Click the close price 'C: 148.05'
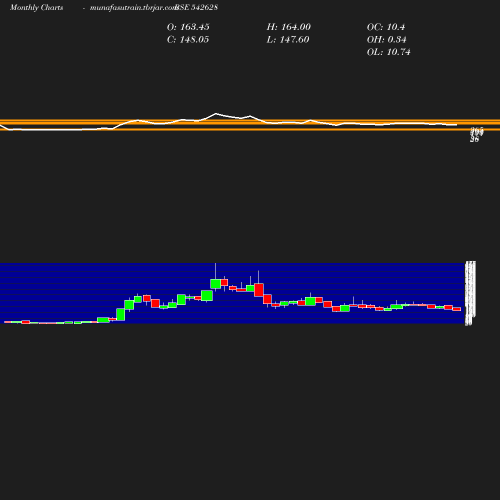Screen dimensions: 500x500 [188, 40]
